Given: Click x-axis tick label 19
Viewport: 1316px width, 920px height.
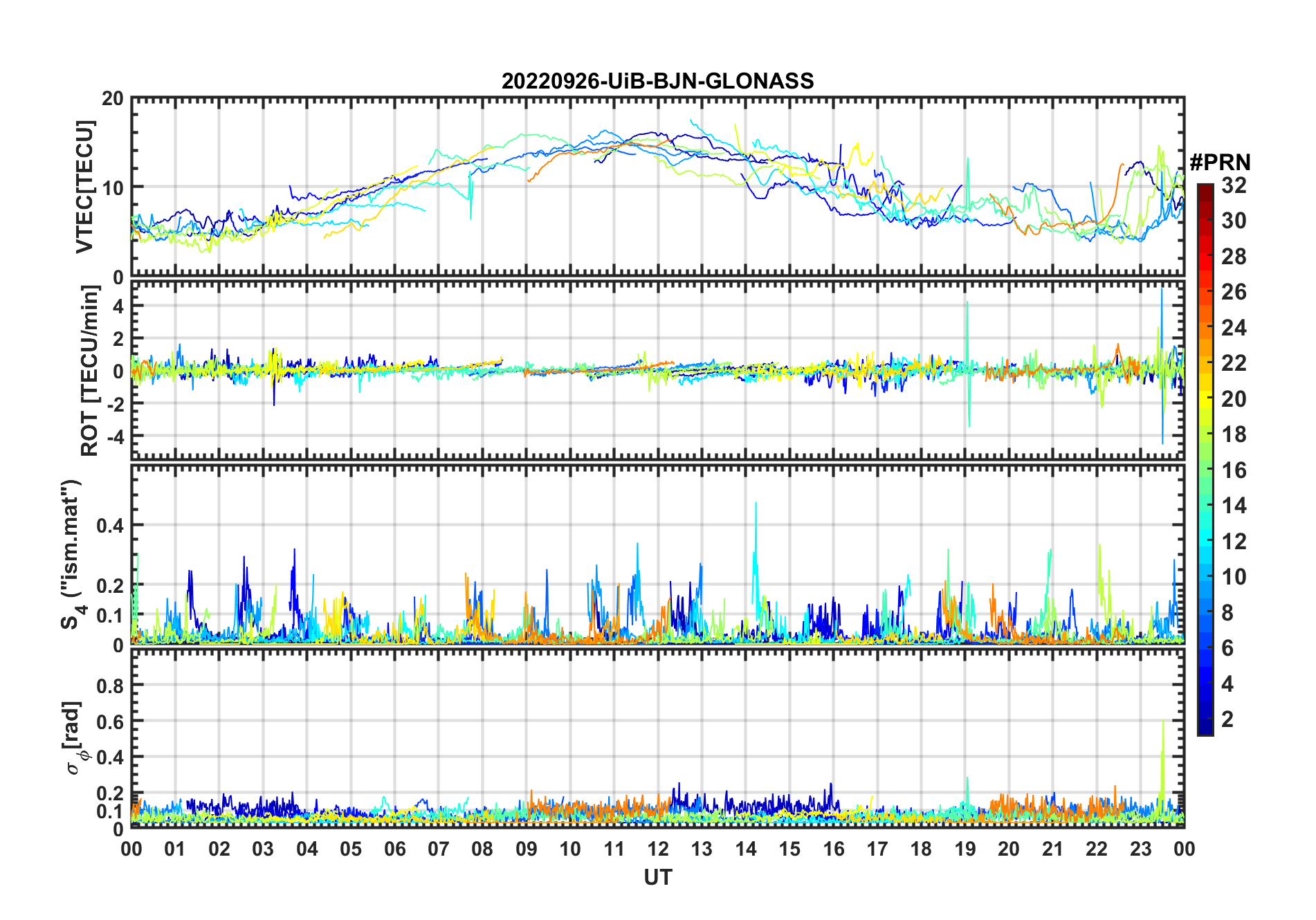Looking at the screenshot, I should (965, 849).
